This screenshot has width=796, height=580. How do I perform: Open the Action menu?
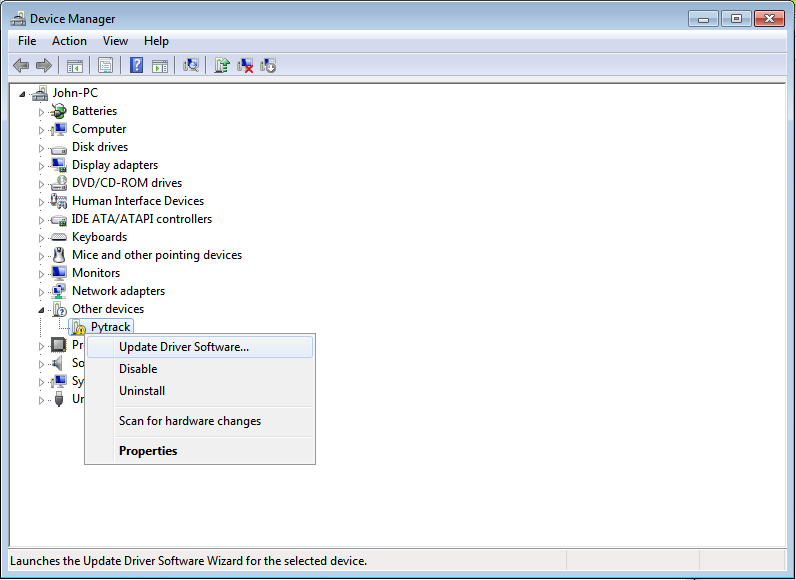(69, 41)
